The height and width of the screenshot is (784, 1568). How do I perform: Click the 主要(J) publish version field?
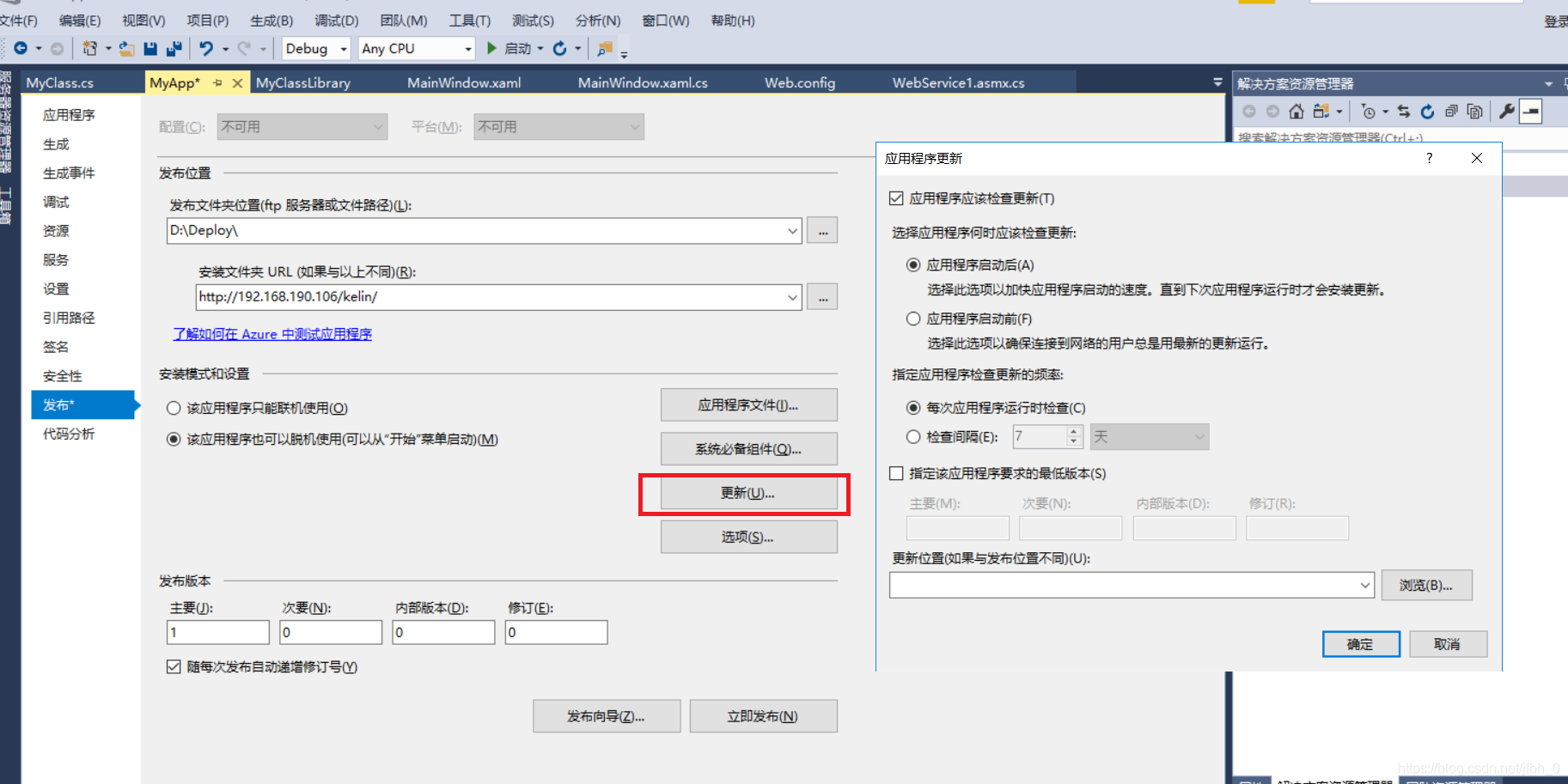(218, 633)
